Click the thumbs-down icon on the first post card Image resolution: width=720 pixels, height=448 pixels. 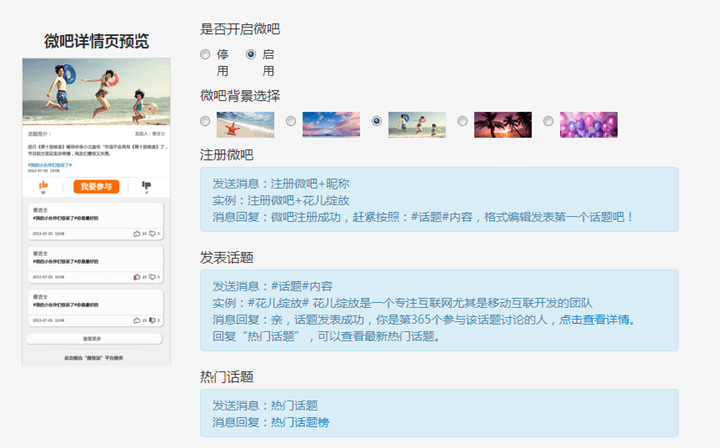(x=152, y=234)
